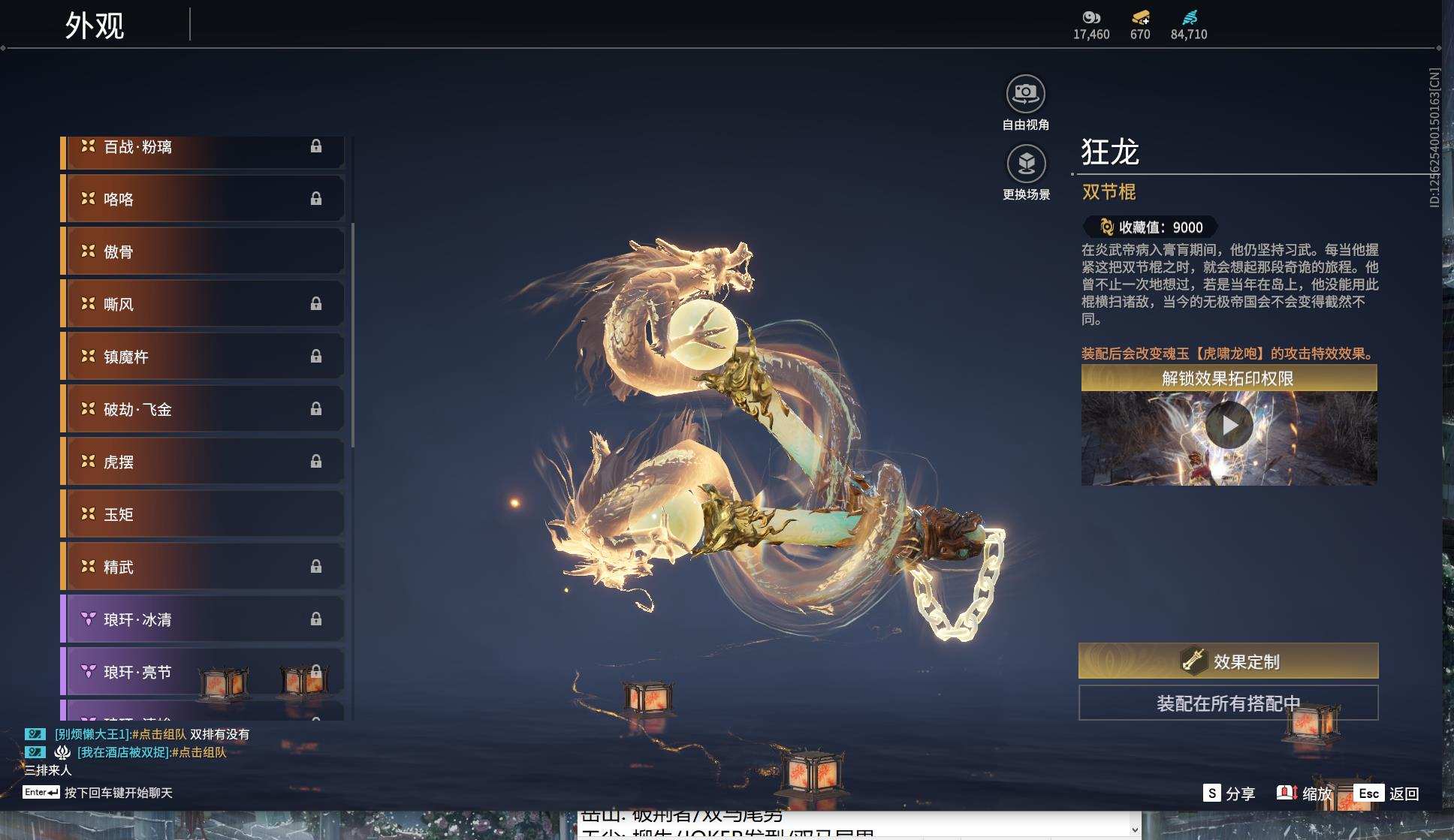The height and width of the screenshot is (840, 1454).
Task: Click the Enter key chat icon
Action: click(41, 792)
